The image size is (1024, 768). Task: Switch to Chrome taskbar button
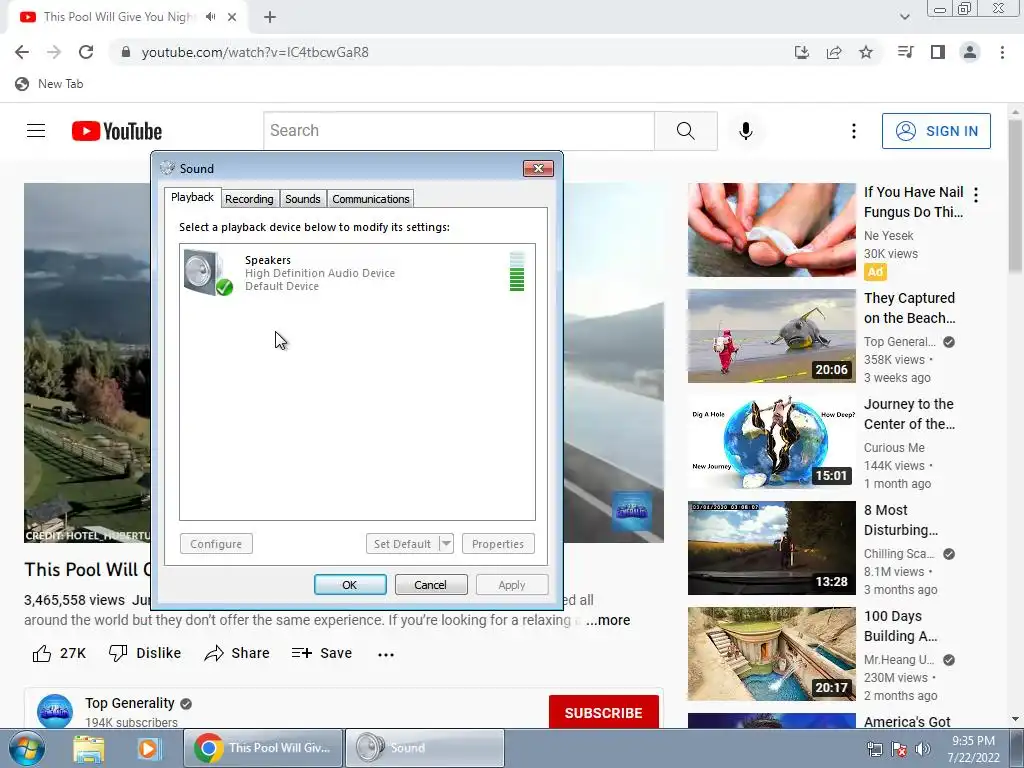pyautogui.click(x=263, y=748)
